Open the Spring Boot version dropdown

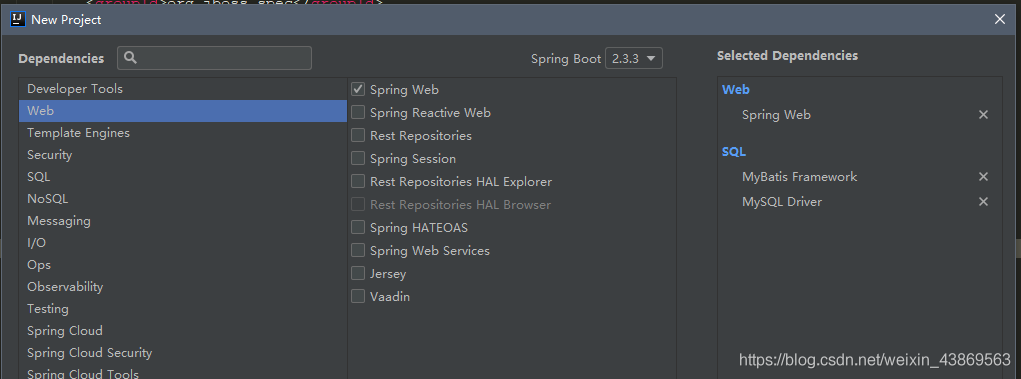(x=634, y=59)
